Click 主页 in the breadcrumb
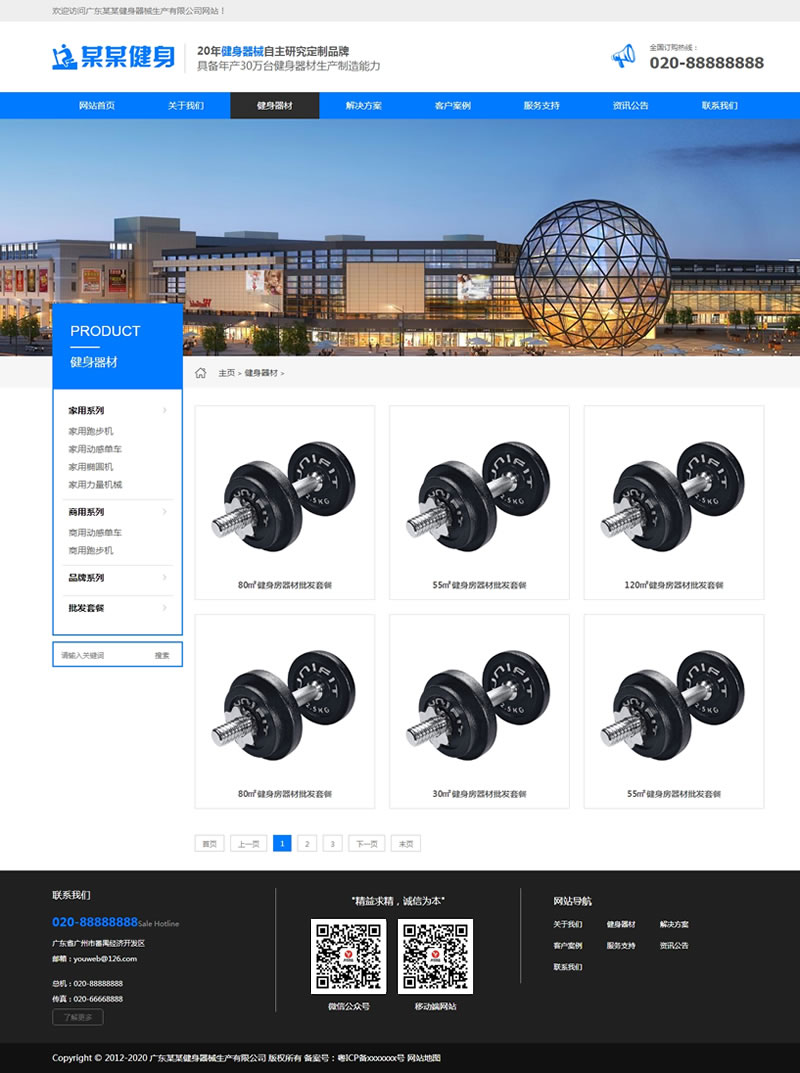Screen dimensions: 800x1073 [x=227, y=373]
